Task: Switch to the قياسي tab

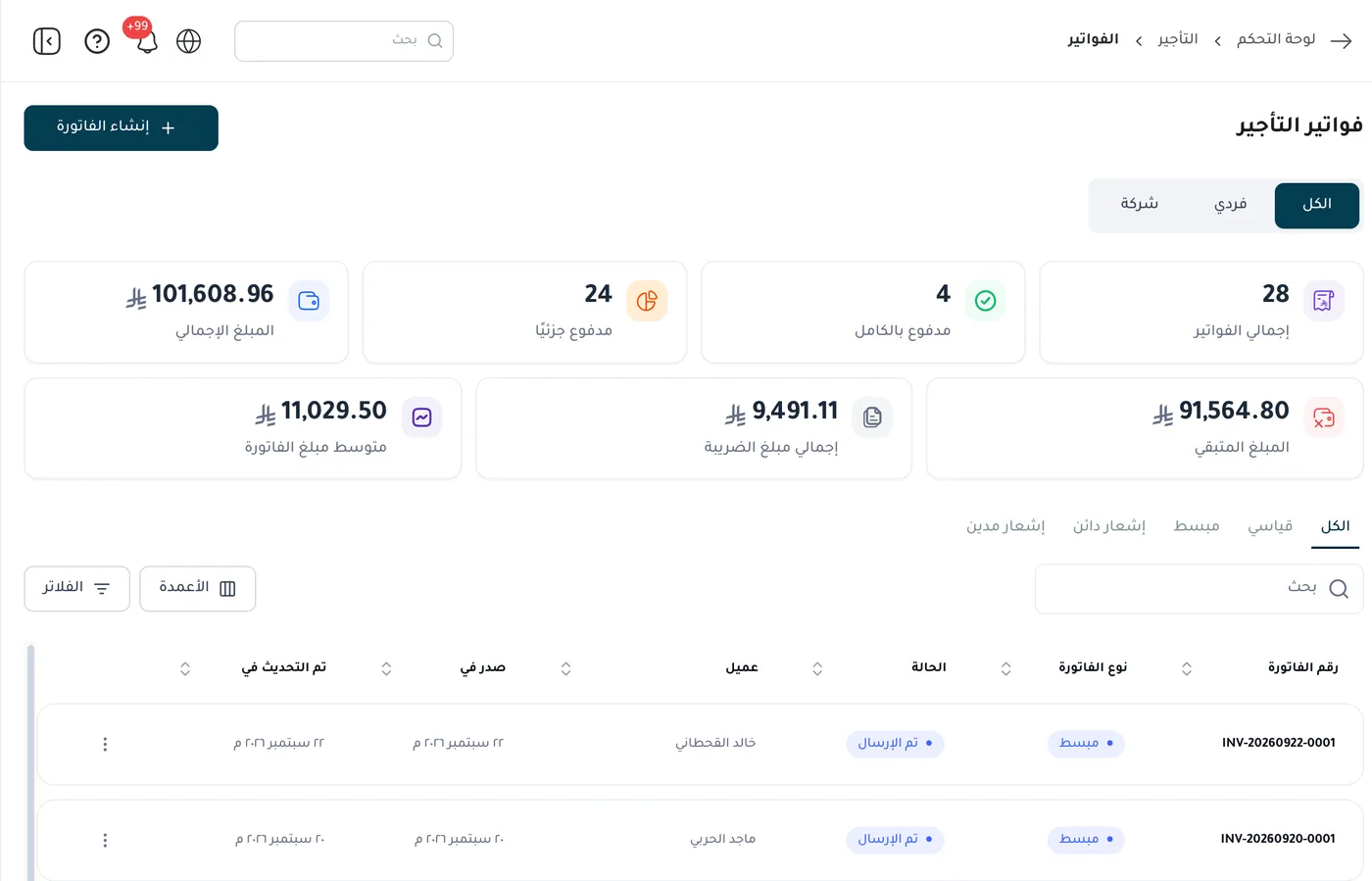Action: (1270, 526)
